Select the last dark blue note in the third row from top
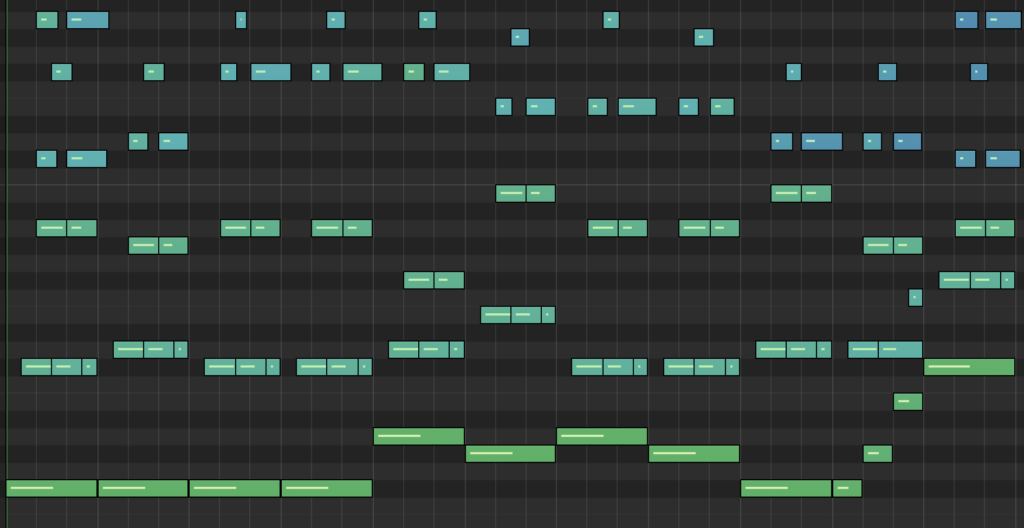The height and width of the screenshot is (528, 1024). coord(979,72)
